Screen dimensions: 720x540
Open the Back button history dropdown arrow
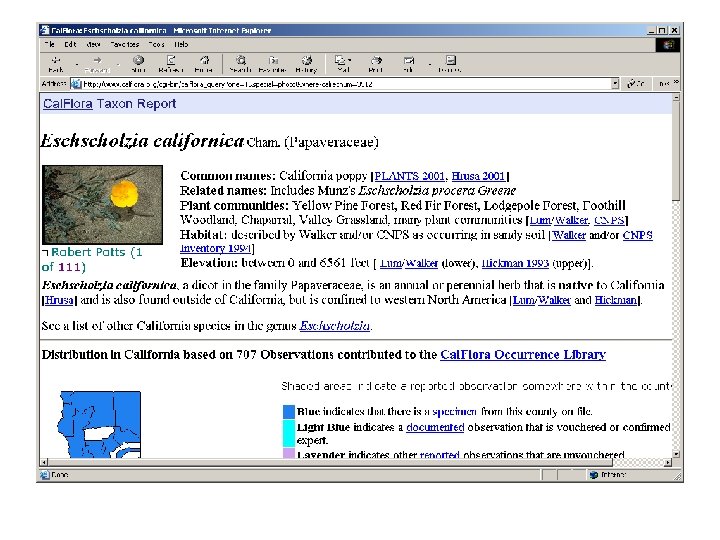coord(76,64)
